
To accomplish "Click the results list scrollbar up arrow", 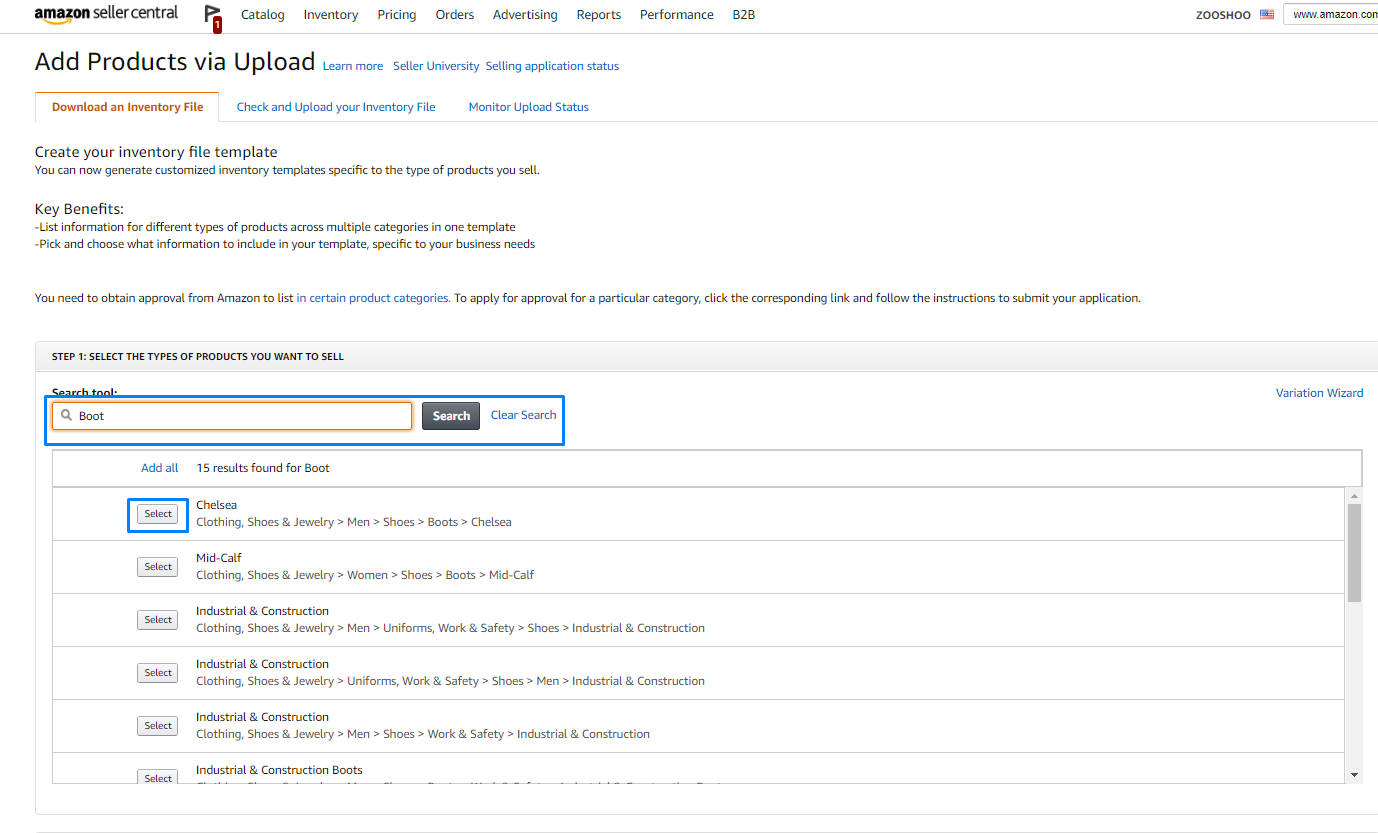I will coord(1355,494).
